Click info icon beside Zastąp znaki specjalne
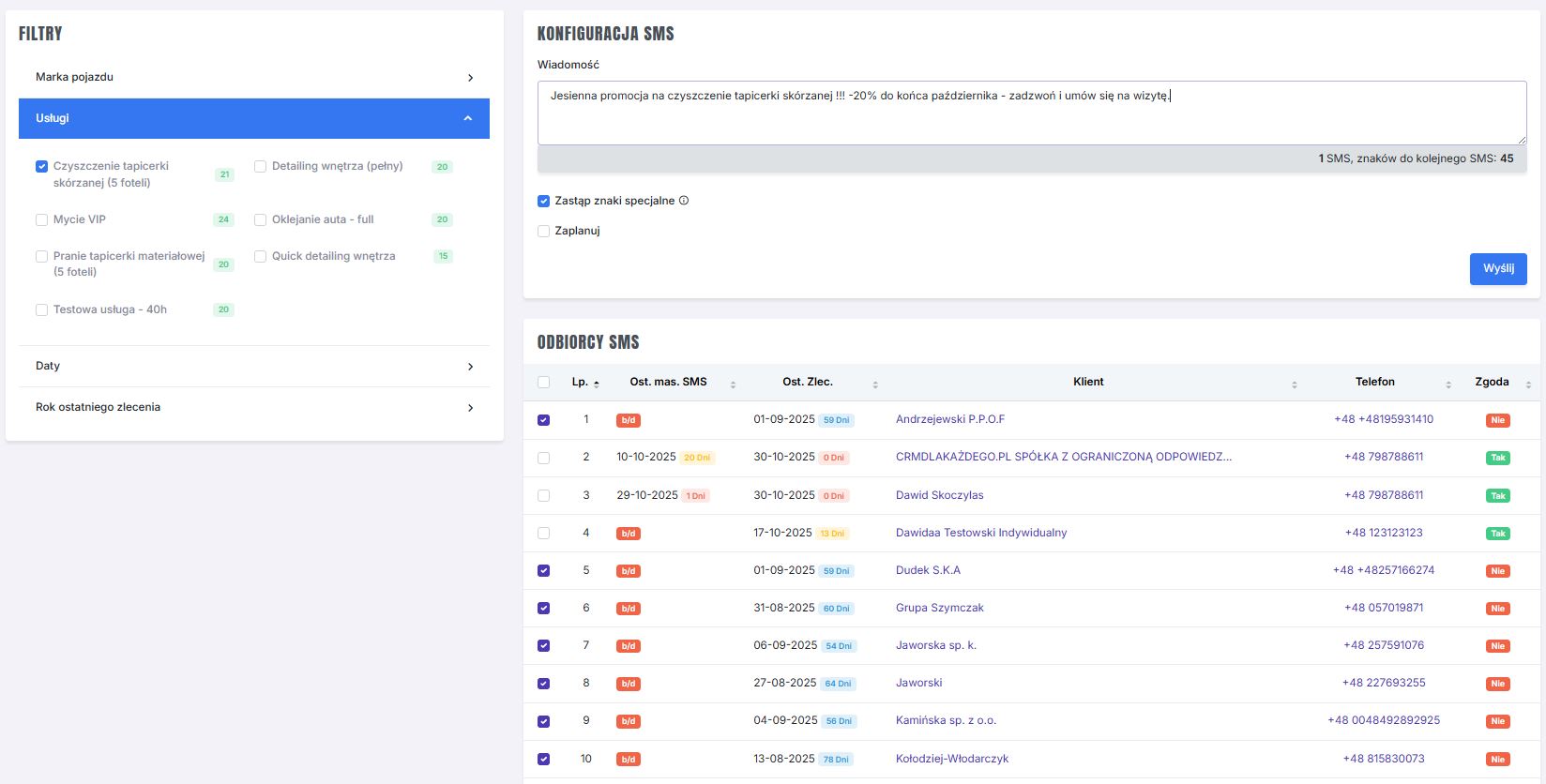1546x784 pixels. pos(684,201)
